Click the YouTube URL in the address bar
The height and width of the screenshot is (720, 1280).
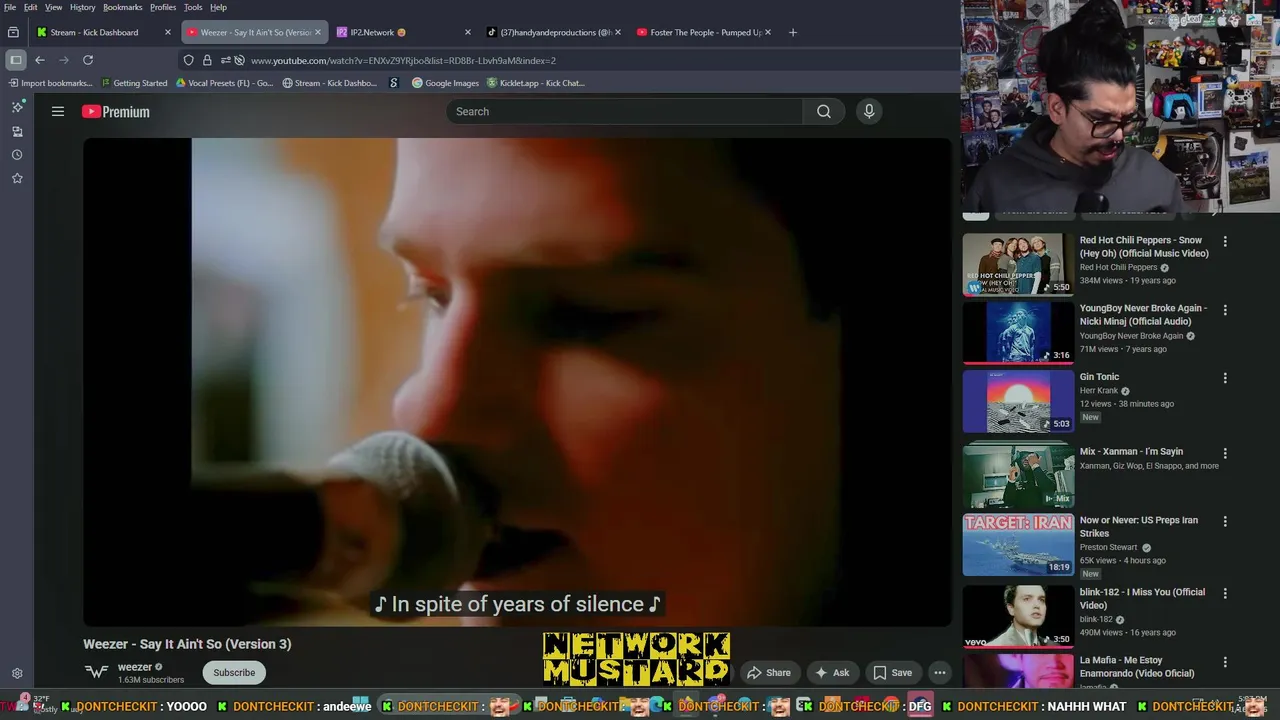coord(403,60)
